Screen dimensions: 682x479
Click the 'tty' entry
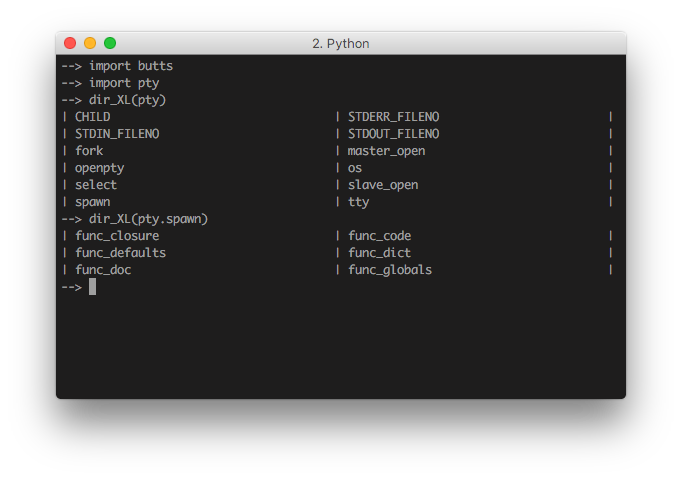pyautogui.click(x=358, y=202)
